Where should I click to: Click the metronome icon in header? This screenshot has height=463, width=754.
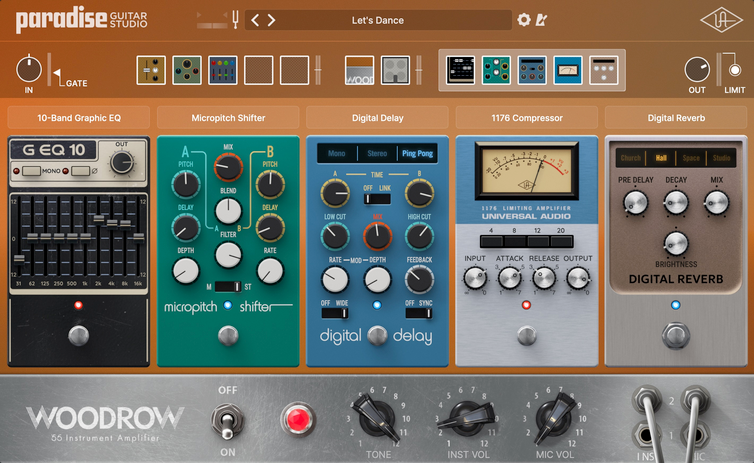tap(542, 19)
